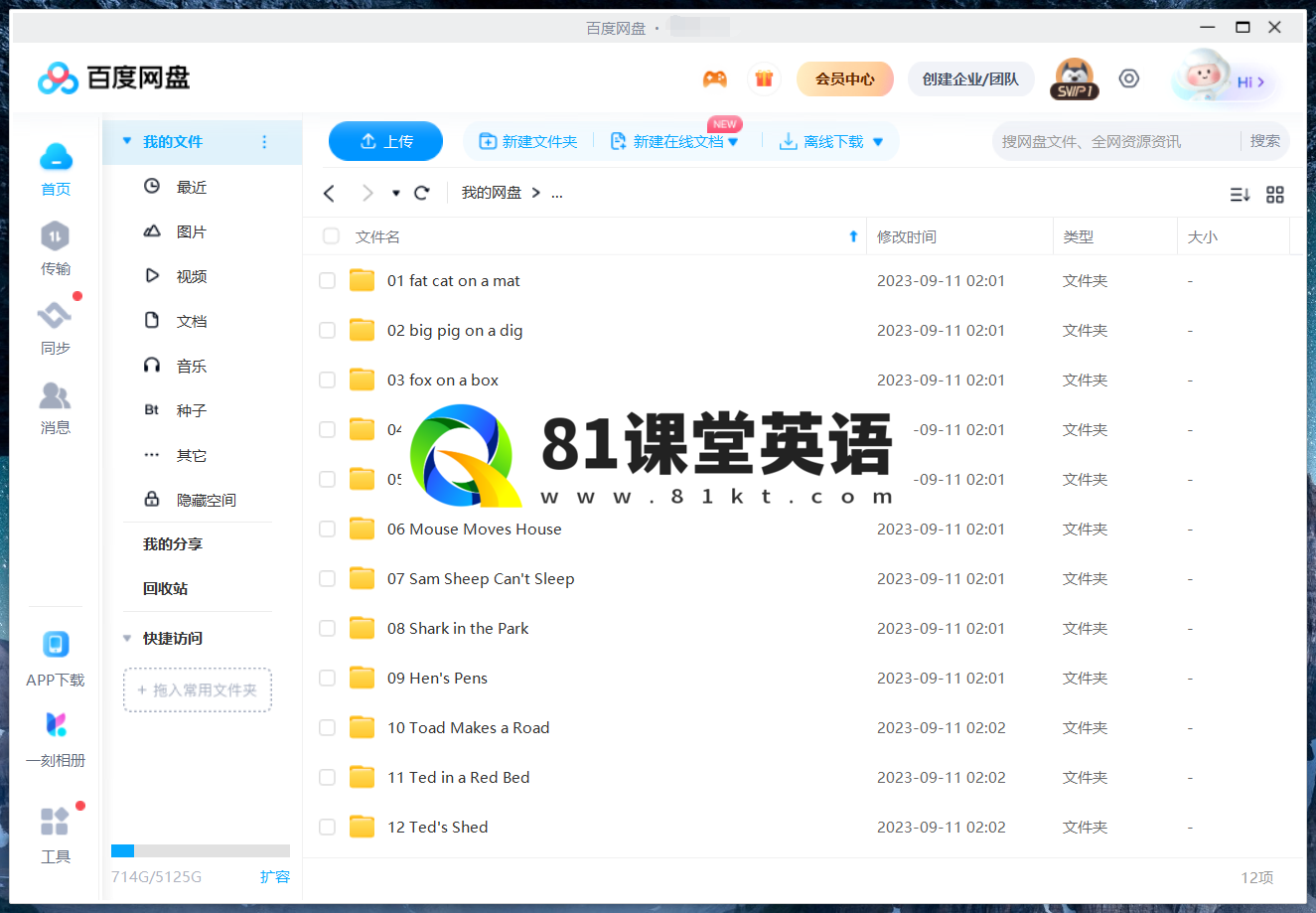Click the SVIP husky avatar badge
Image resolution: width=1316 pixels, height=913 pixels.
tap(1075, 79)
